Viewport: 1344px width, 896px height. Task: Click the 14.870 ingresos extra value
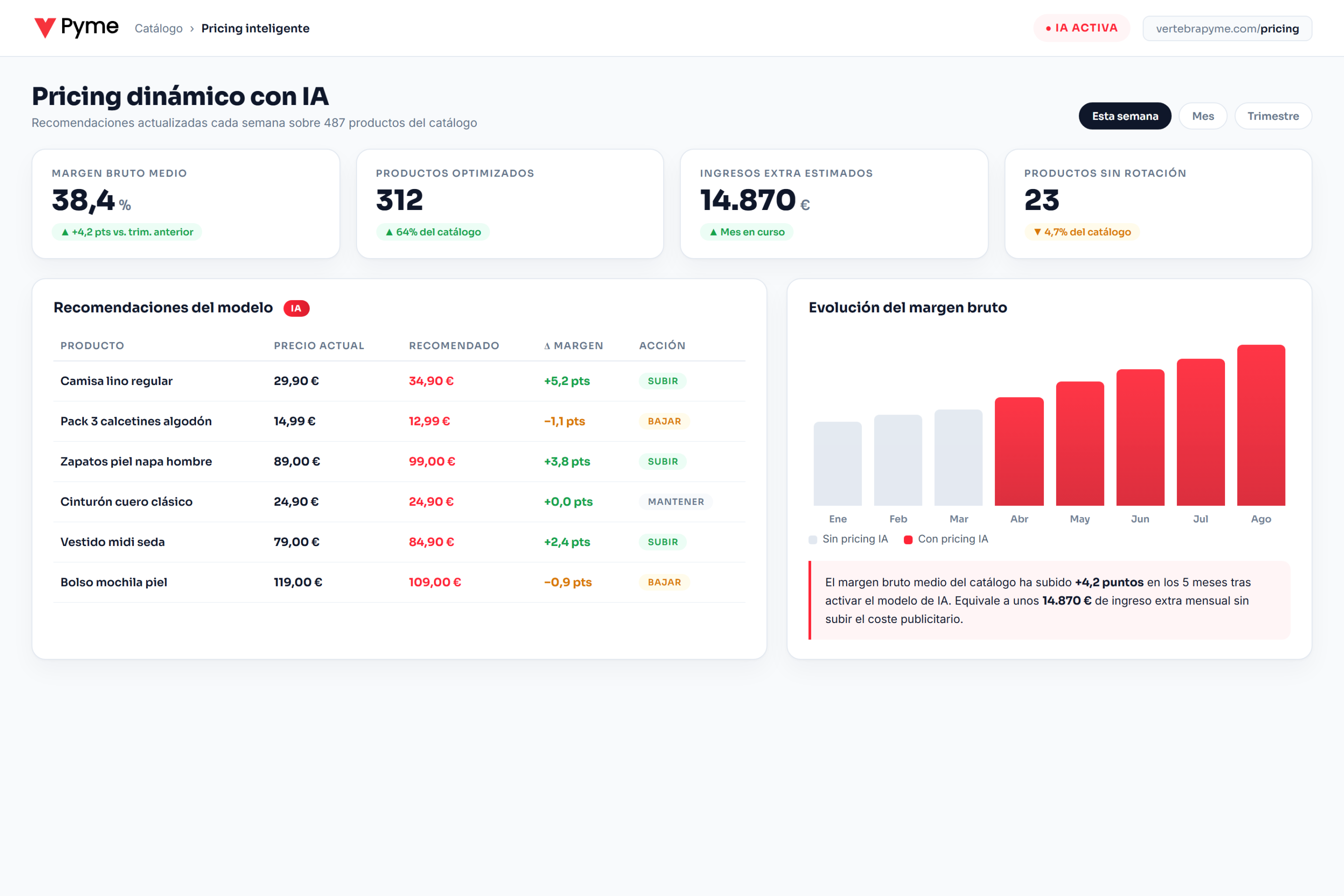[748, 200]
